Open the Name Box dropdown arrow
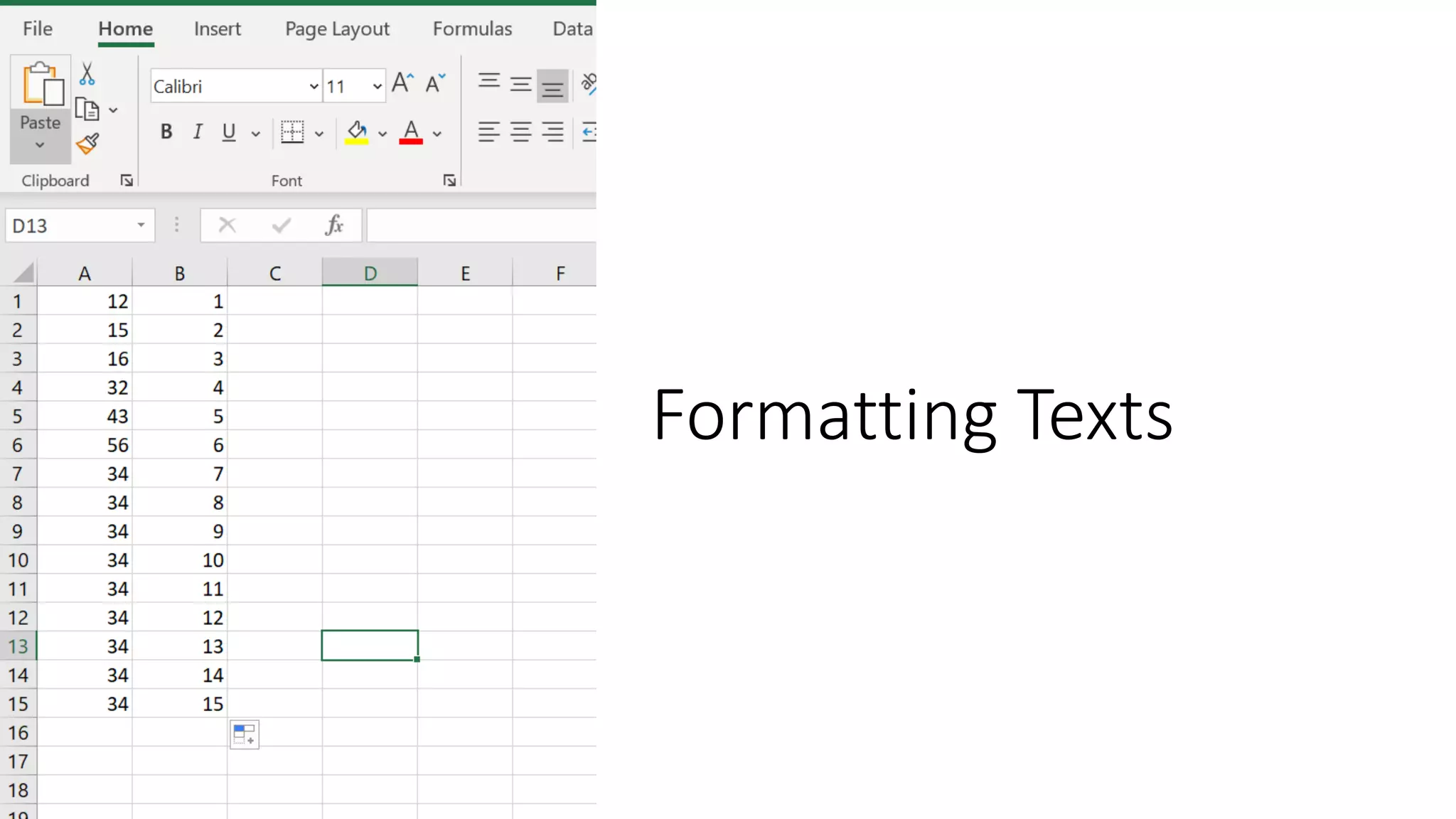Viewport: 1456px width, 819px height. 141,225
